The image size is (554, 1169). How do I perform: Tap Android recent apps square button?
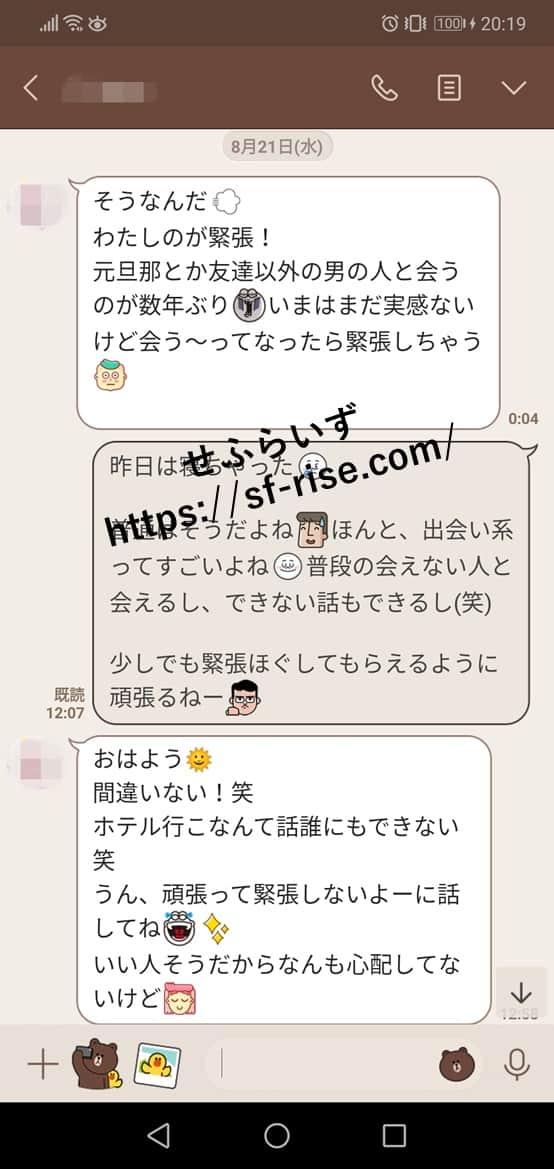pos(394,1135)
